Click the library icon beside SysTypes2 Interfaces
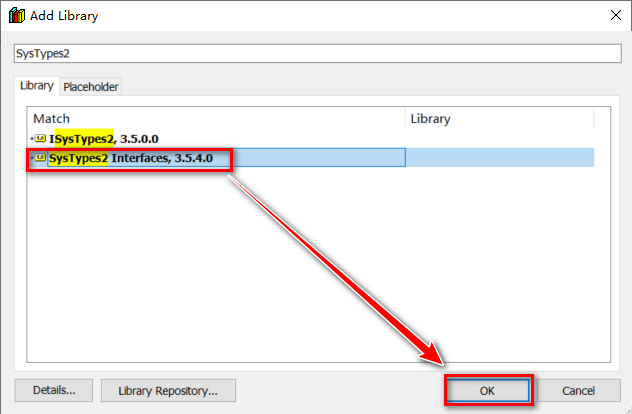Viewport: 632px width, 414px height. [x=40, y=158]
